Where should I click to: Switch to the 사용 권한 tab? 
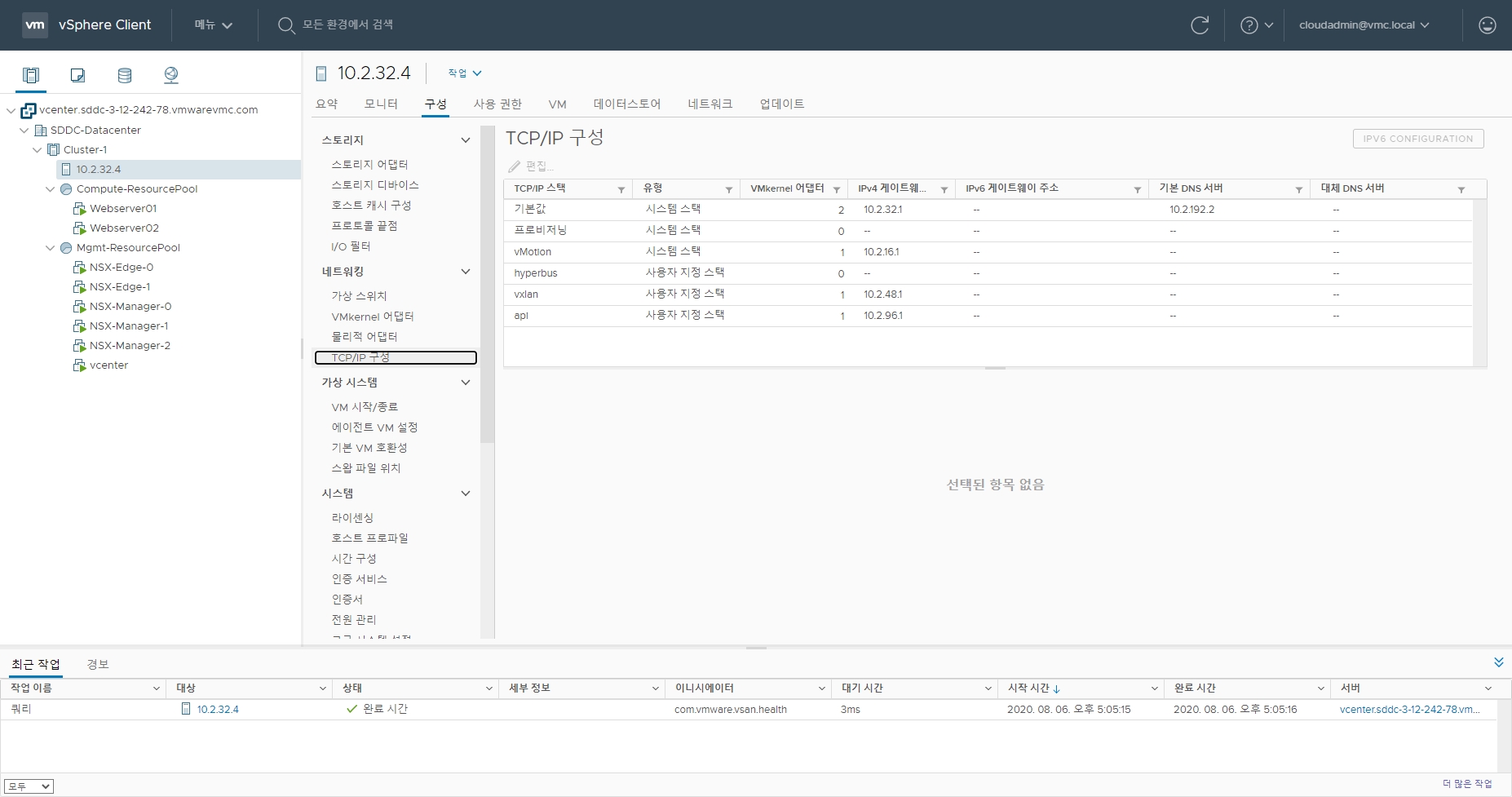(x=497, y=104)
